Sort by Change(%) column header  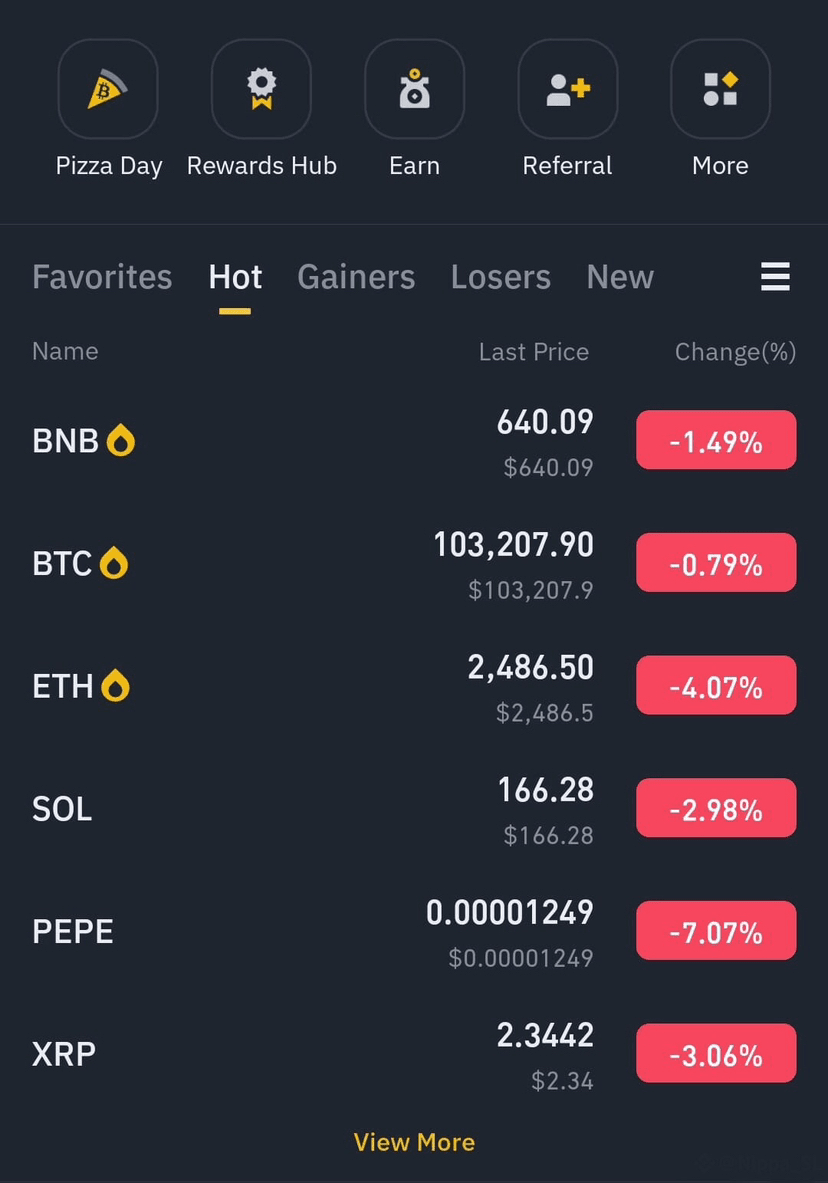click(x=735, y=352)
